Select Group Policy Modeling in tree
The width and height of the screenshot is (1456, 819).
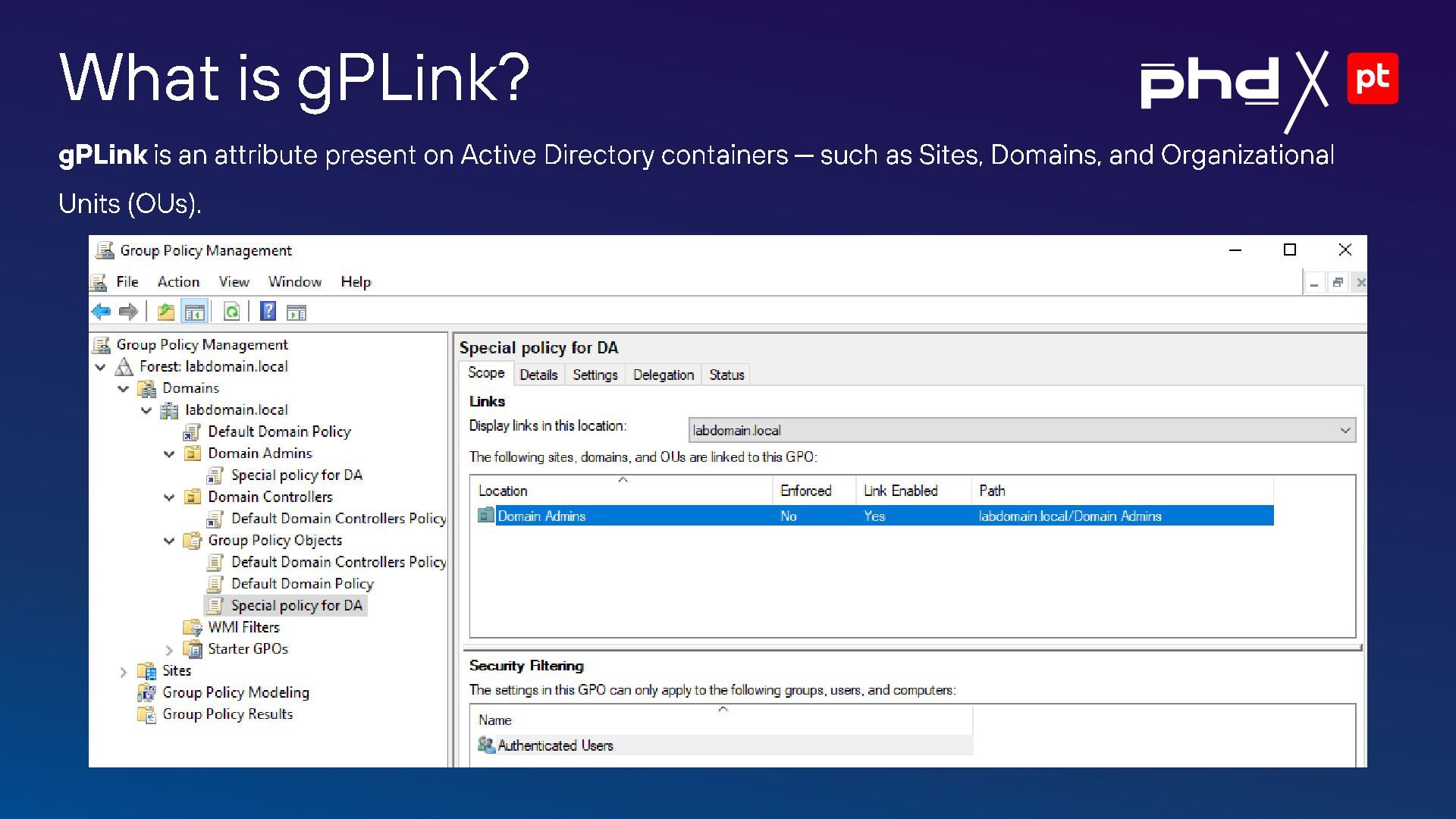pos(235,692)
